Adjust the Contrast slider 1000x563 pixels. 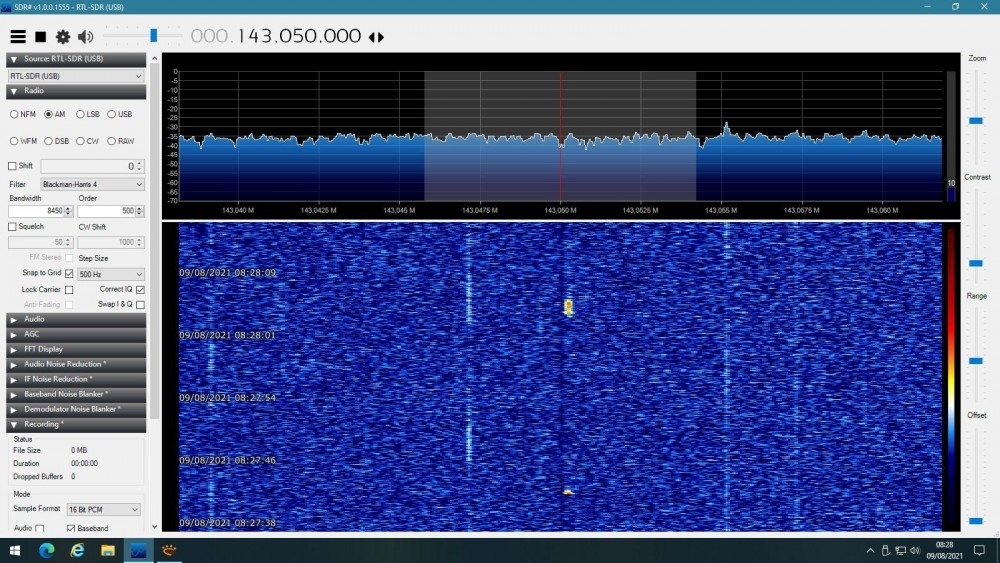click(976, 262)
